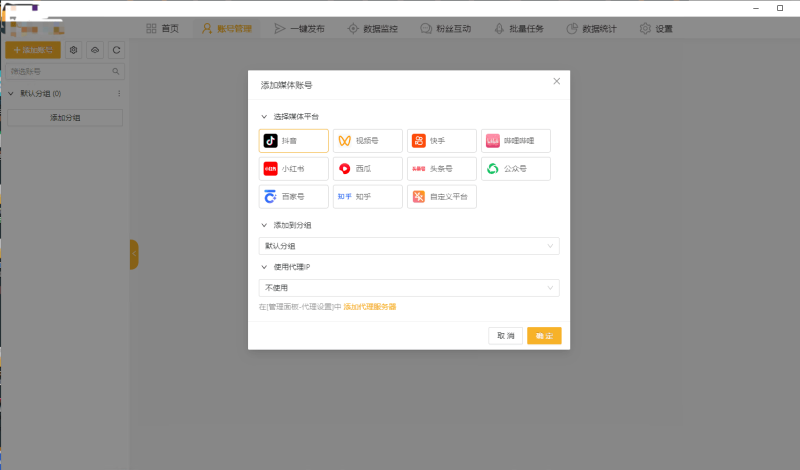800x470 pixels.
Task: Maximize the application window
Action: [780, 8]
